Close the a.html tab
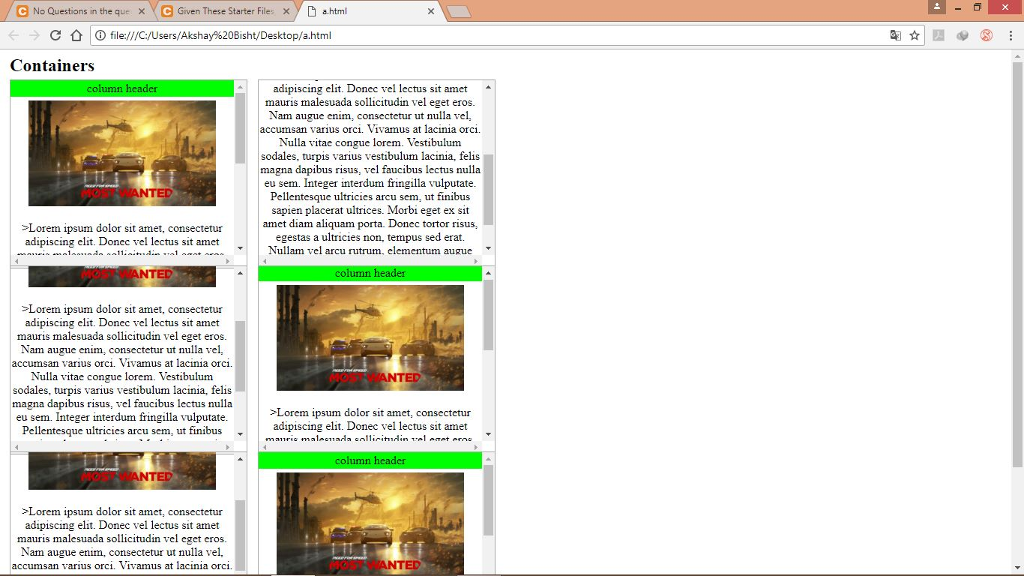Image resolution: width=1024 pixels, height=576 pixels. (x=430, y=11)
